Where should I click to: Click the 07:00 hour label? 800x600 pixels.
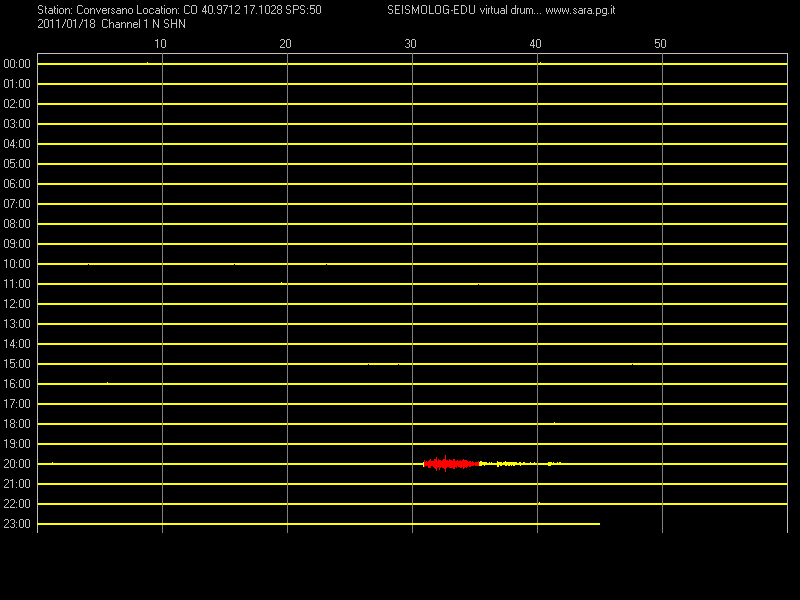(17, 204)
